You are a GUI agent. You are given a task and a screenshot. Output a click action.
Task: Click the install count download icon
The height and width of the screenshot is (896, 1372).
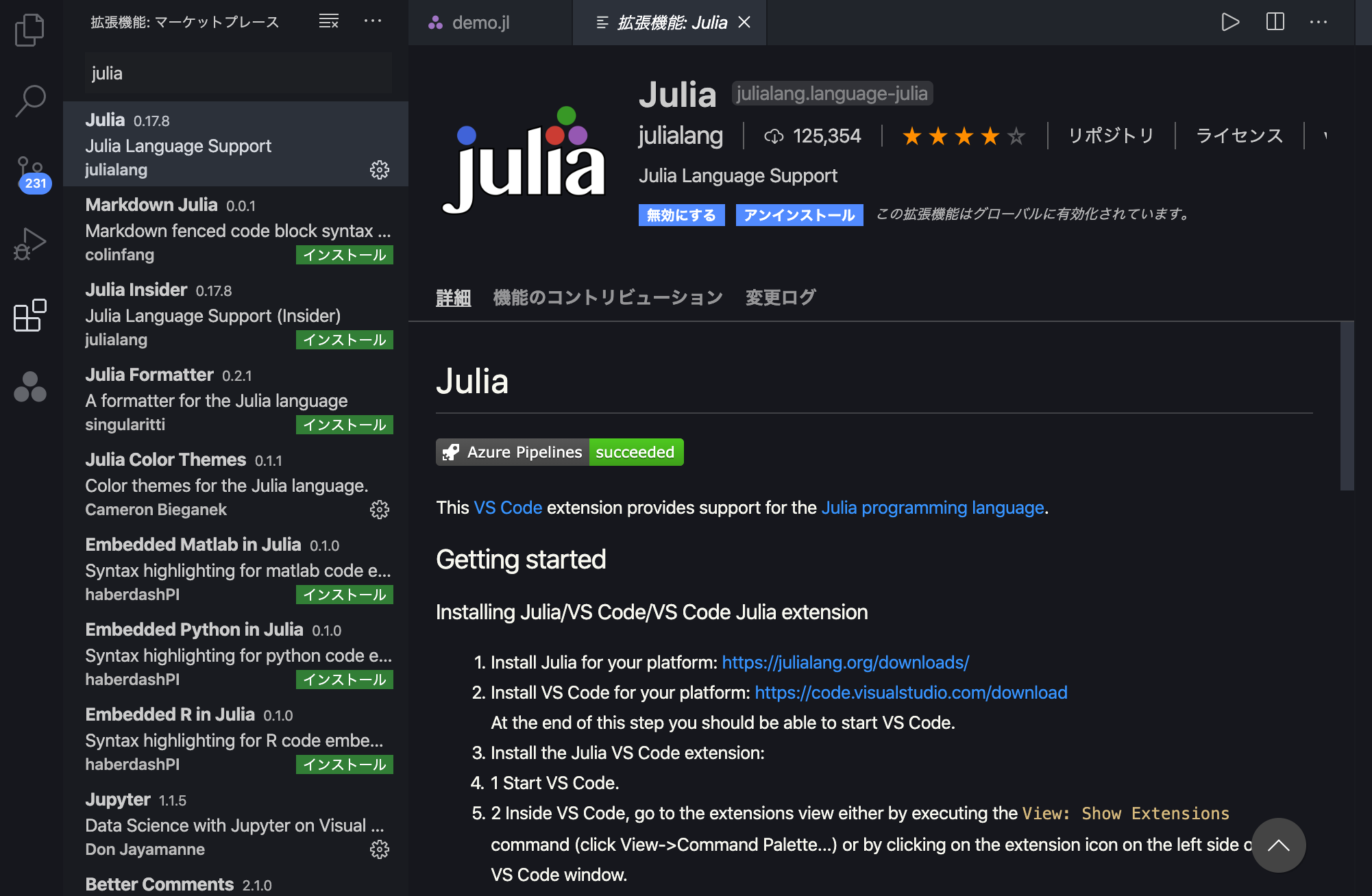[x=774, y=136]
